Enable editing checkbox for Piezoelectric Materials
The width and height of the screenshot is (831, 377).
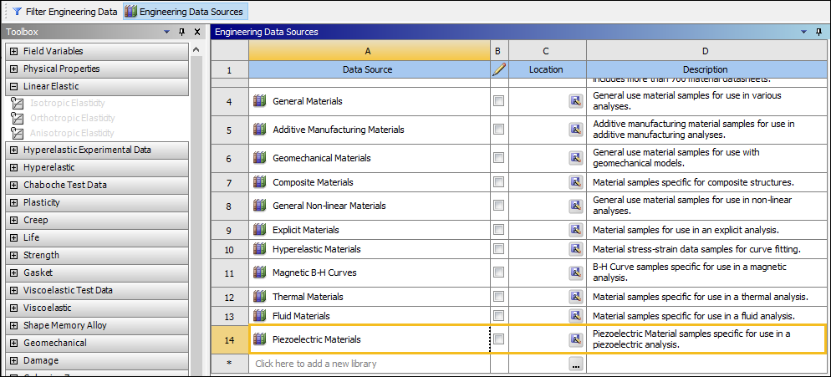[498, 339]
